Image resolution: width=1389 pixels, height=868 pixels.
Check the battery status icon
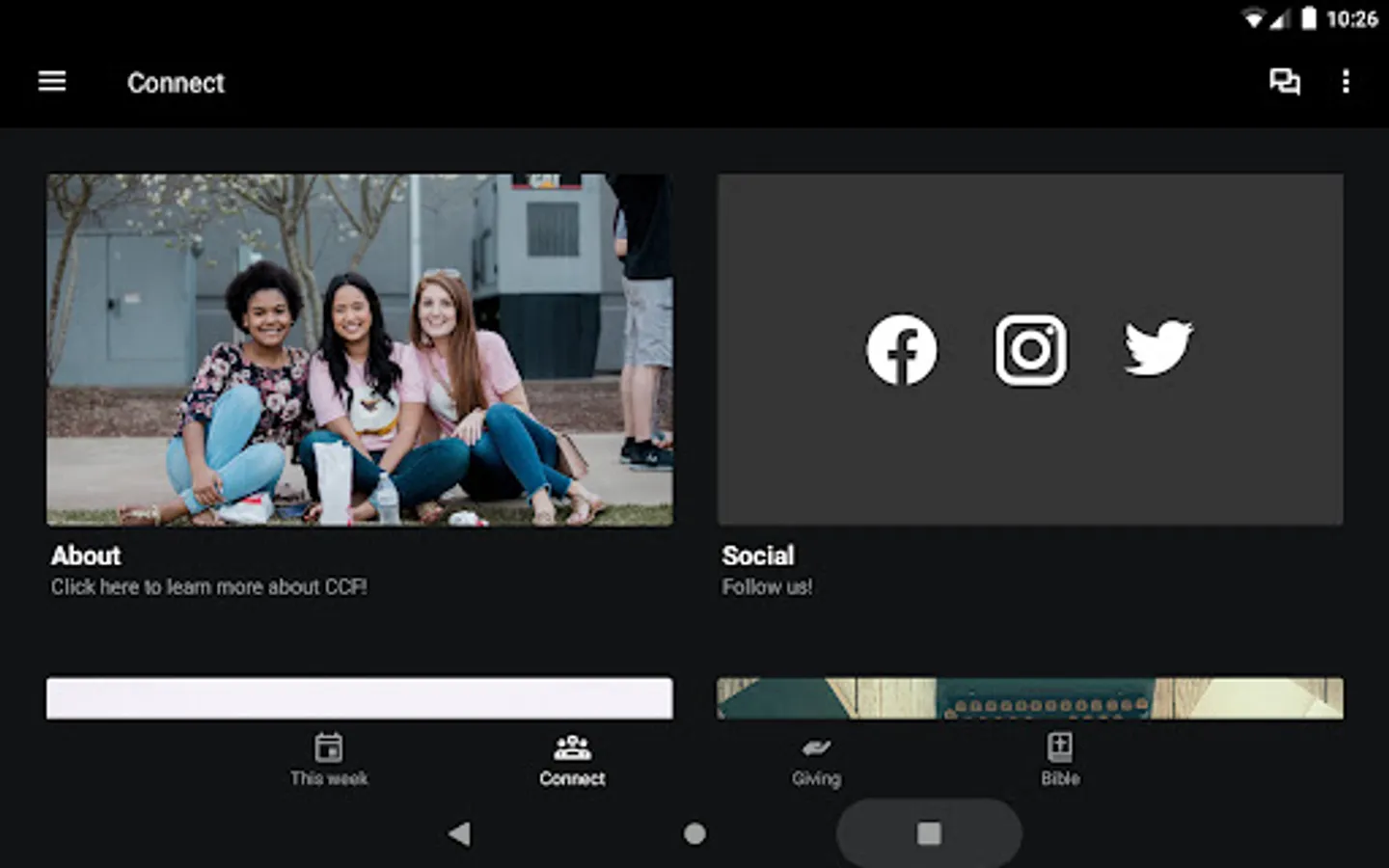[1309, 18]
